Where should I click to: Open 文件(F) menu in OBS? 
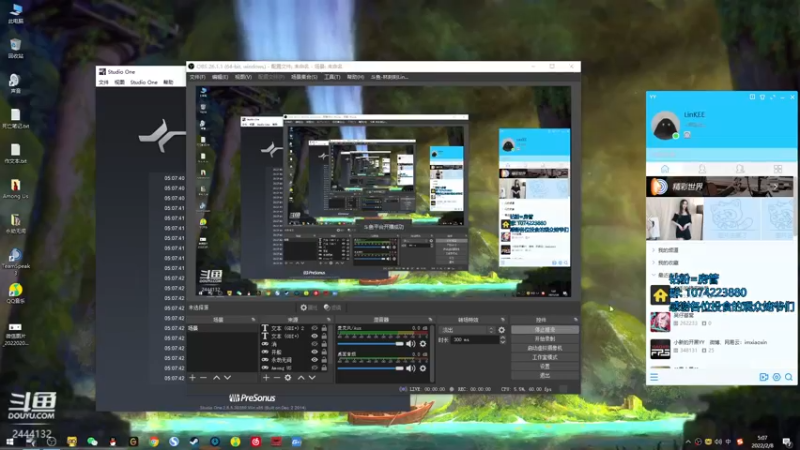pyautogui.click(x=197, y=77)
